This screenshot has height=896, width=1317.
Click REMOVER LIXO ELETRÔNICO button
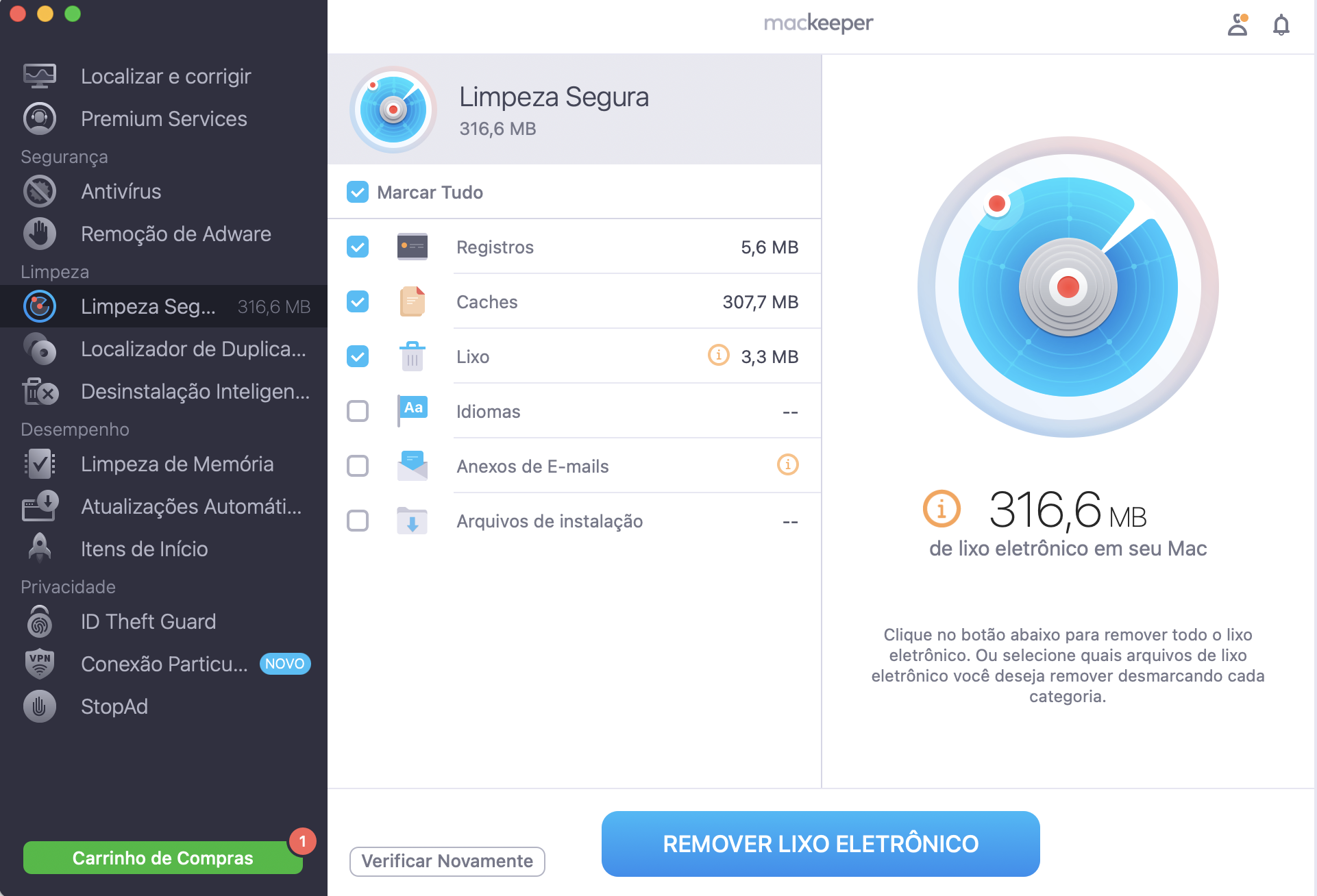pos(820,843)
